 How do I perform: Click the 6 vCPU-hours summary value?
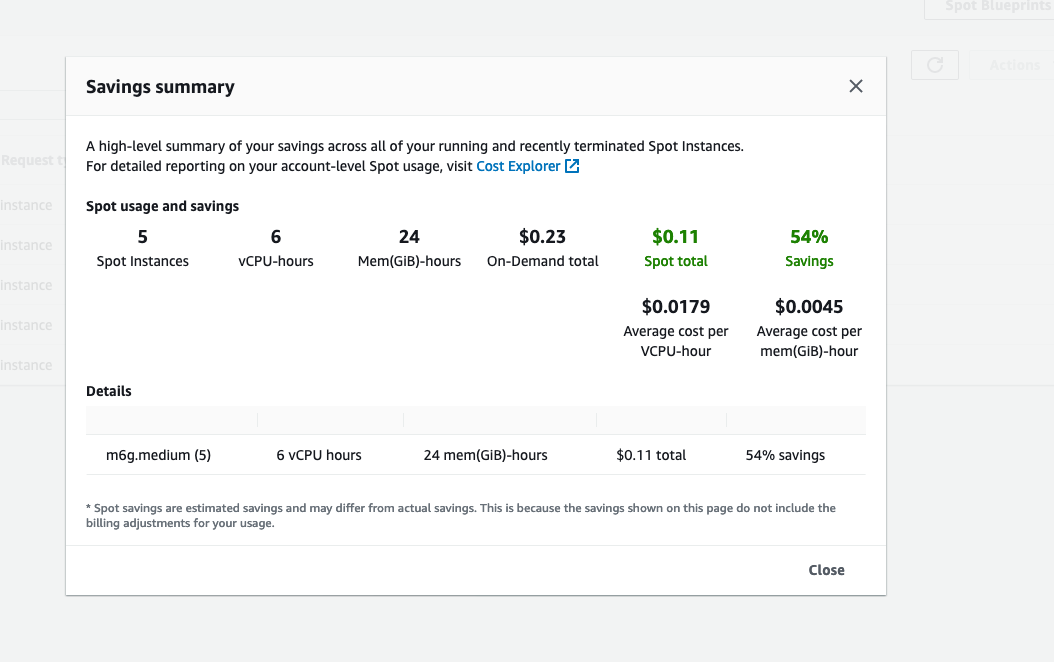276,237
